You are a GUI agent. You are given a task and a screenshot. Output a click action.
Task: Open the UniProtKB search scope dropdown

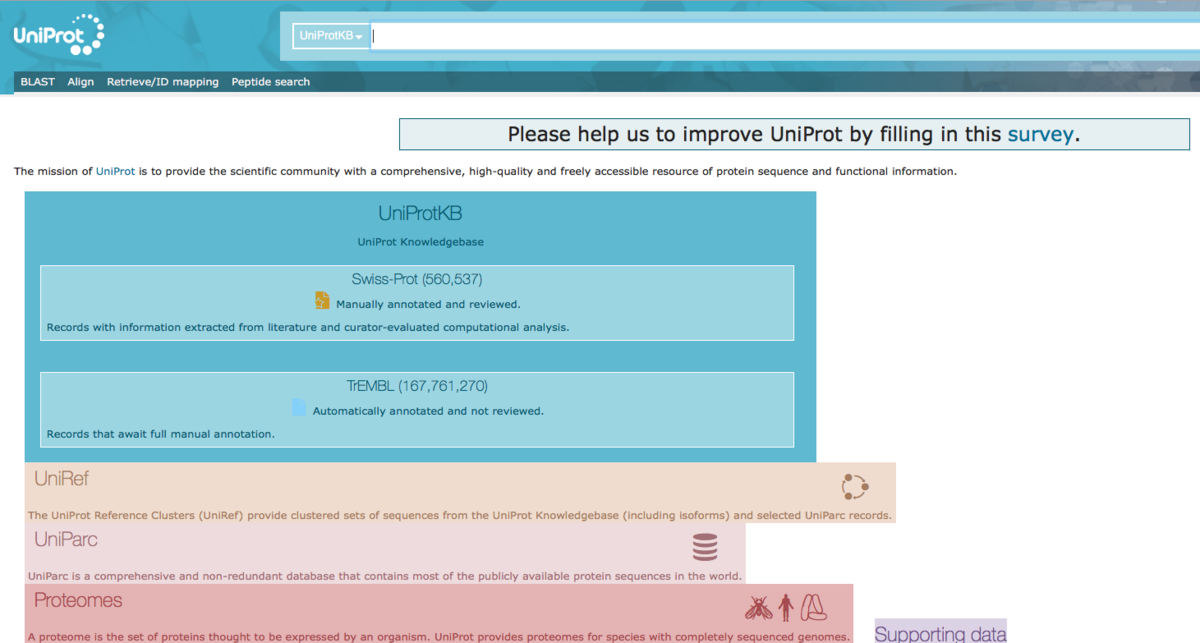[x=331, y=35]
